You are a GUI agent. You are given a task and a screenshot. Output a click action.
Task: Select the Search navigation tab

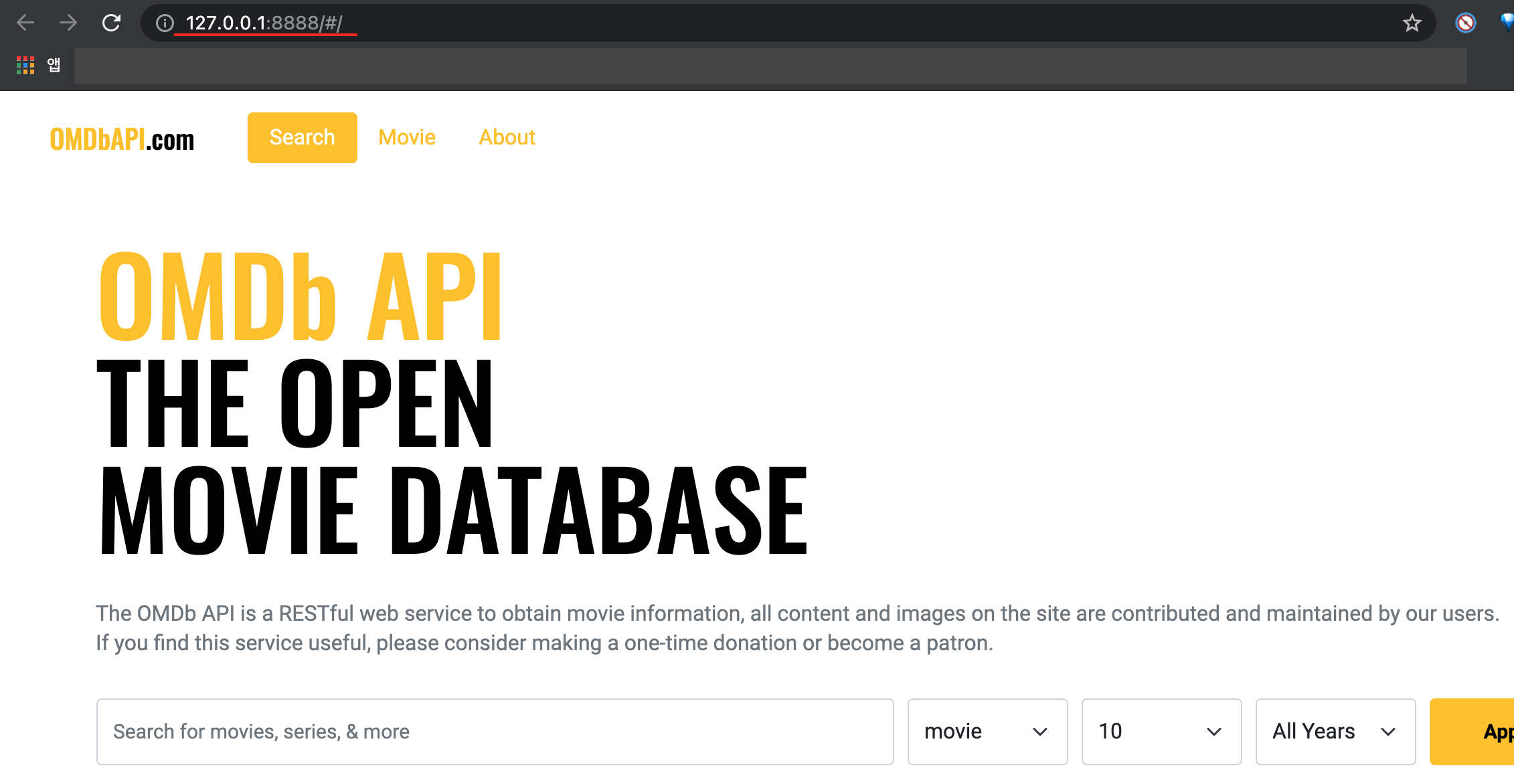pyautogui.click(x=302, y=138)
